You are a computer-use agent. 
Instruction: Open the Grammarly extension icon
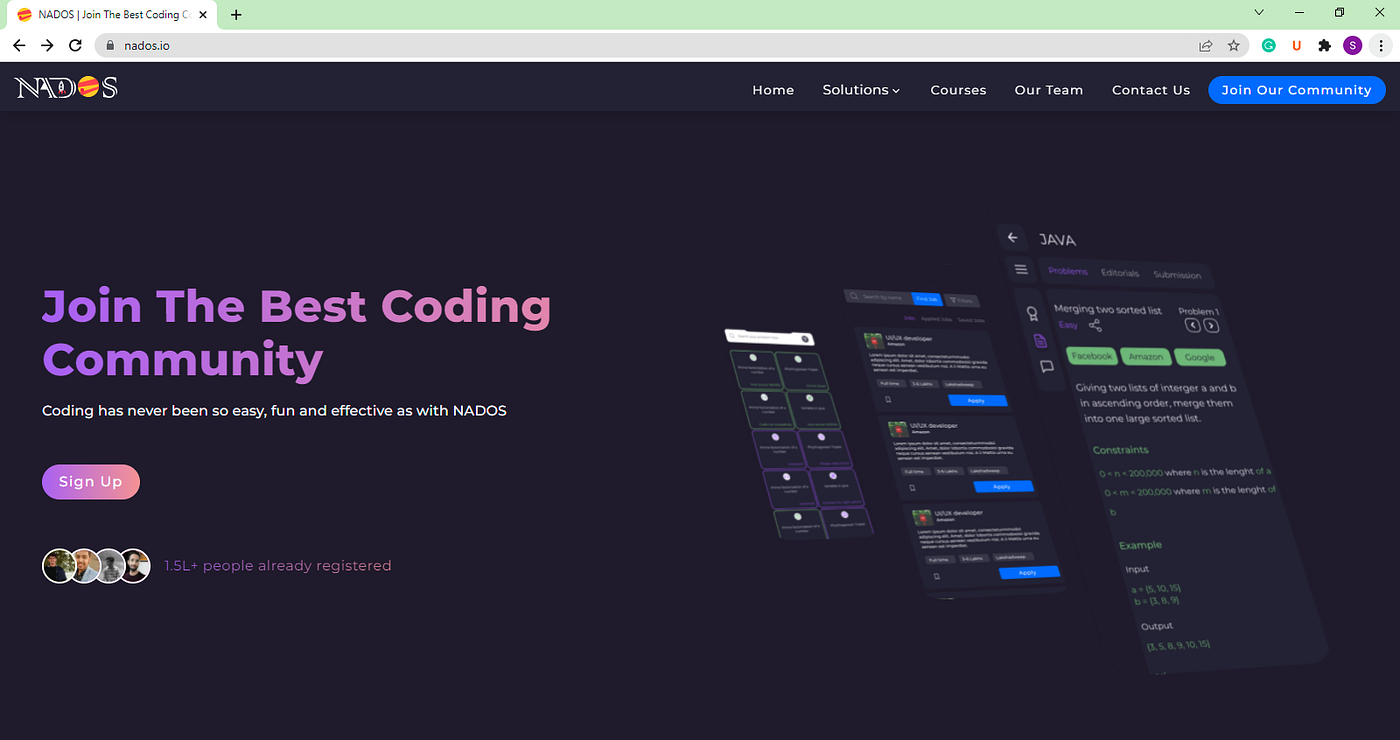tap(1268, 45)
